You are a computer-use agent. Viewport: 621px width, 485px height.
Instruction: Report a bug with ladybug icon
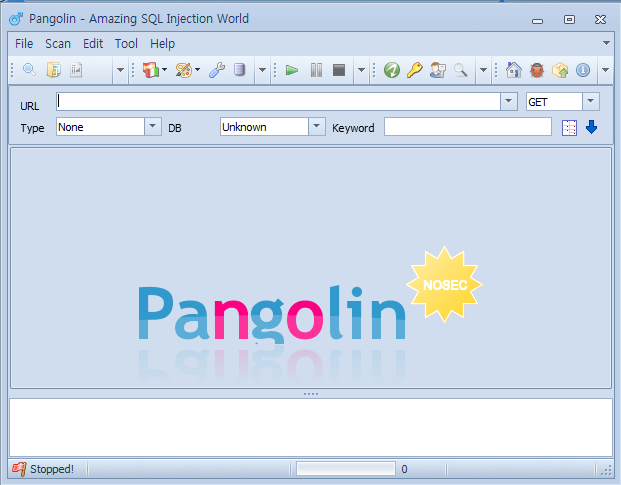coord(537,70)
